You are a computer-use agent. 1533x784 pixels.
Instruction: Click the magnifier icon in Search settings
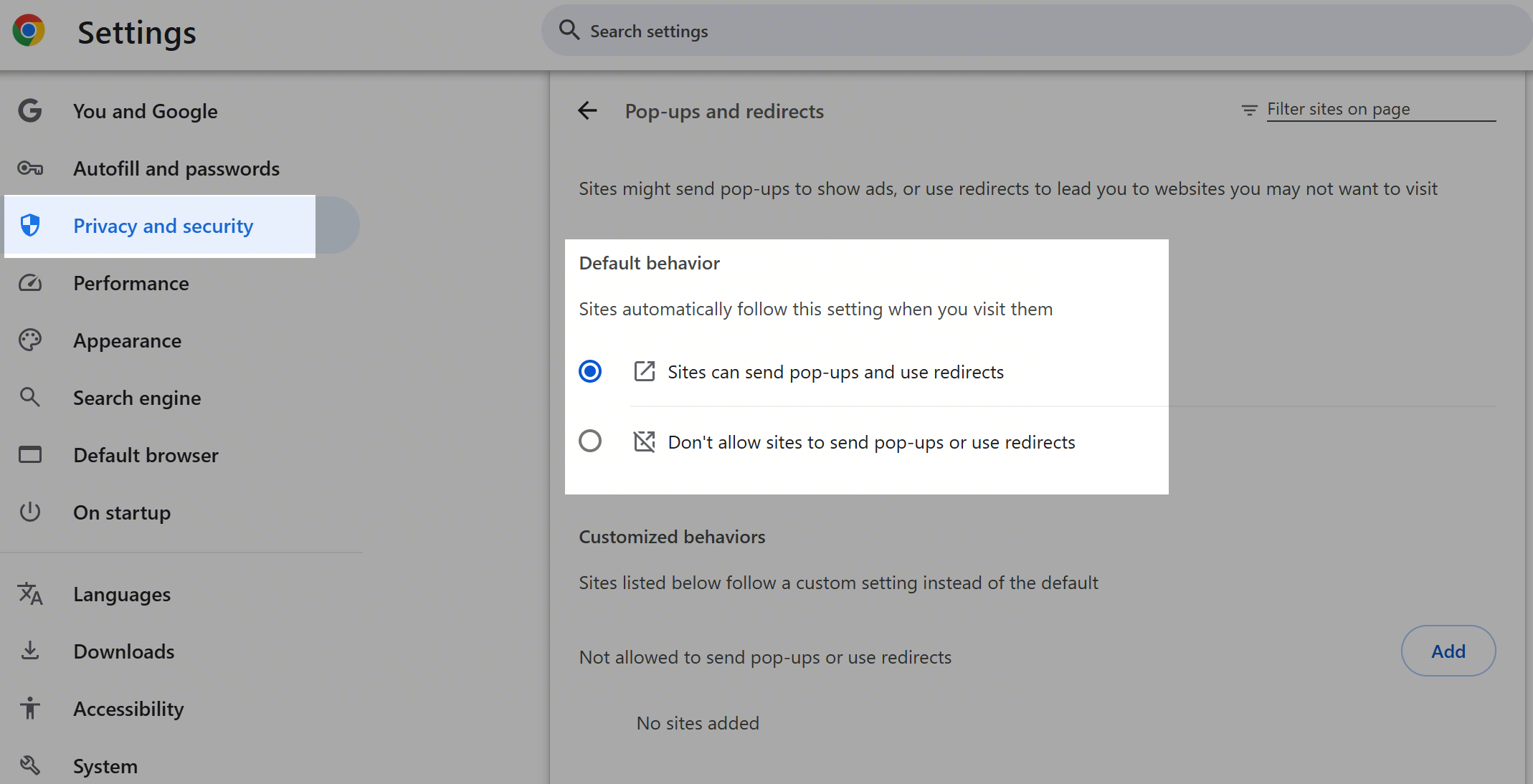click(569, 30)
